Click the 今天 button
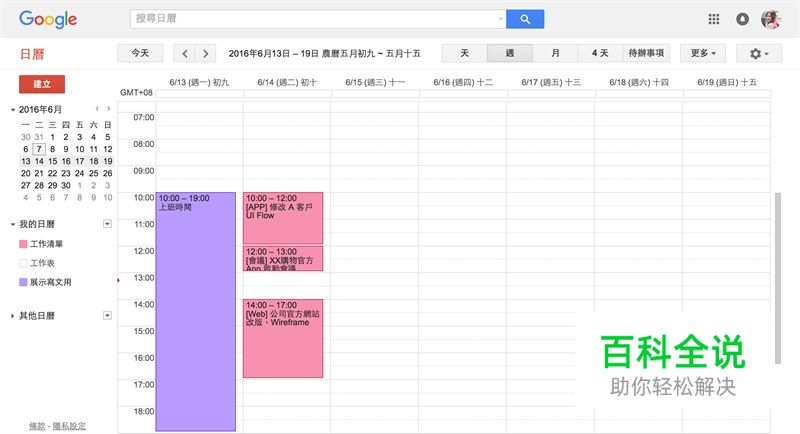800x434 pixels. coord(140,54)
